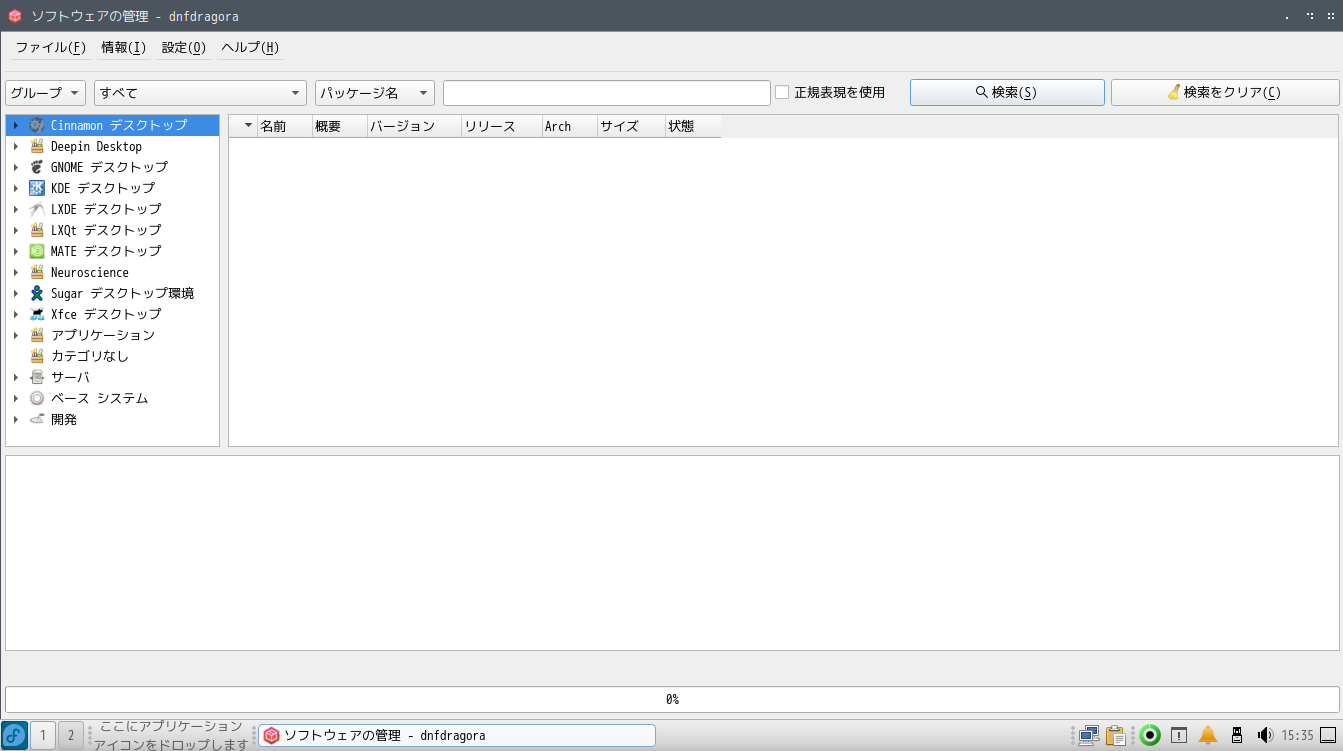Open the グループ view dropdown

45,93
